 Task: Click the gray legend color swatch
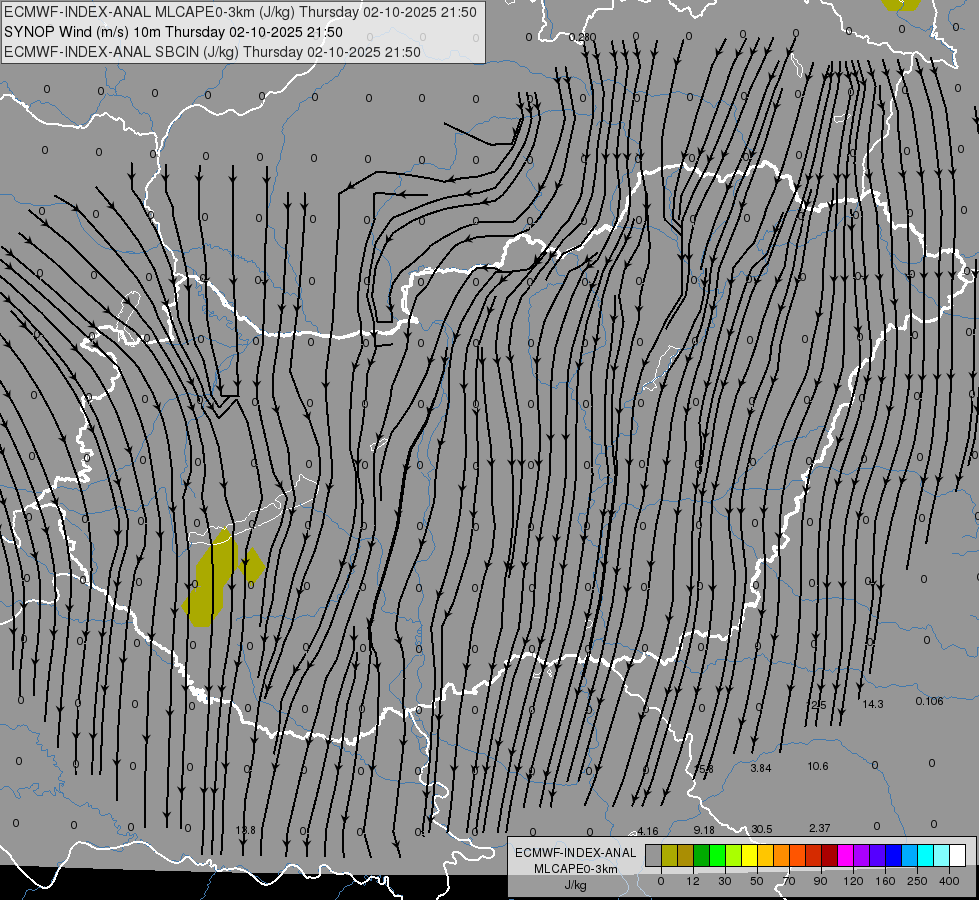(x=654, y=856)
